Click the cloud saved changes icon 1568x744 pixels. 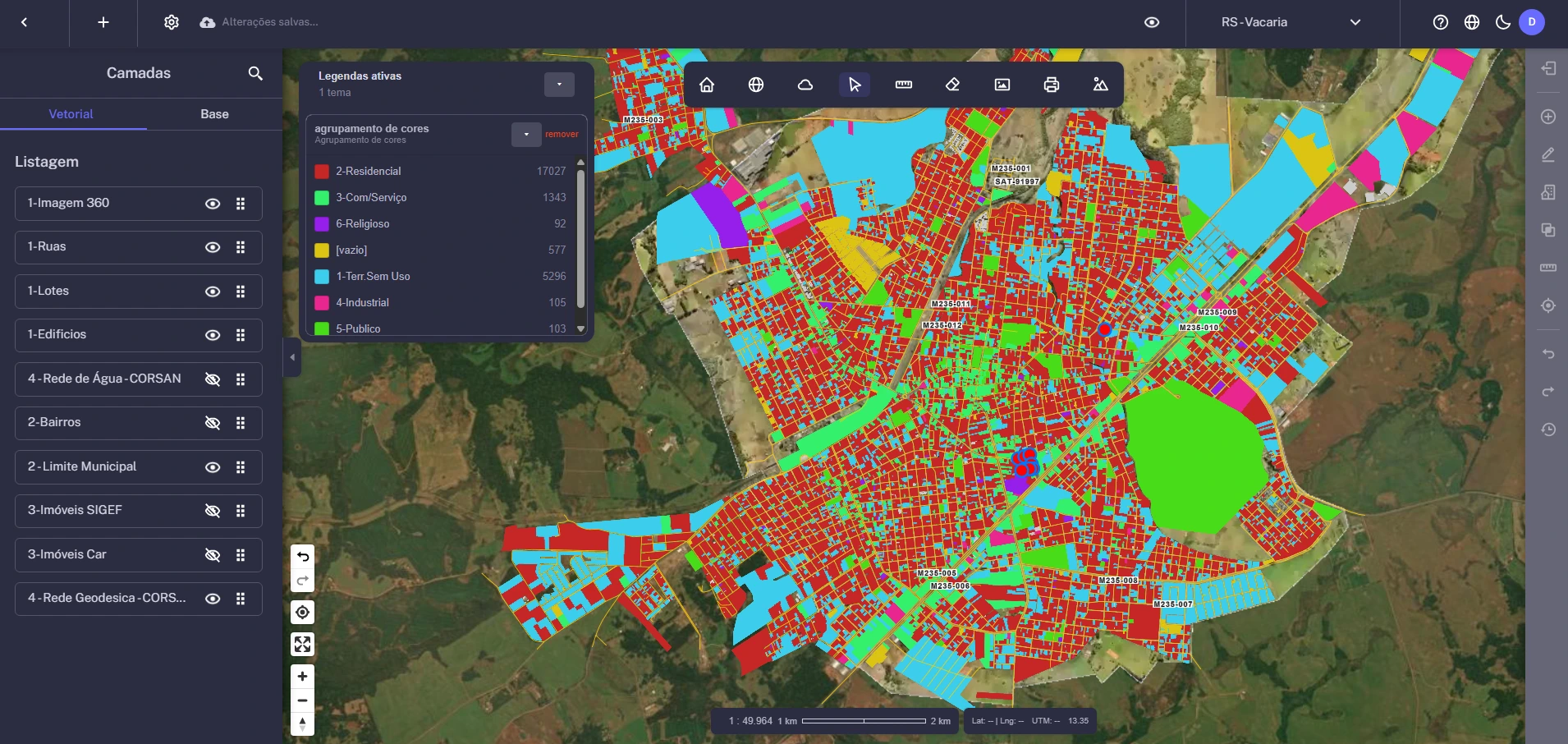tap(208, 22)
